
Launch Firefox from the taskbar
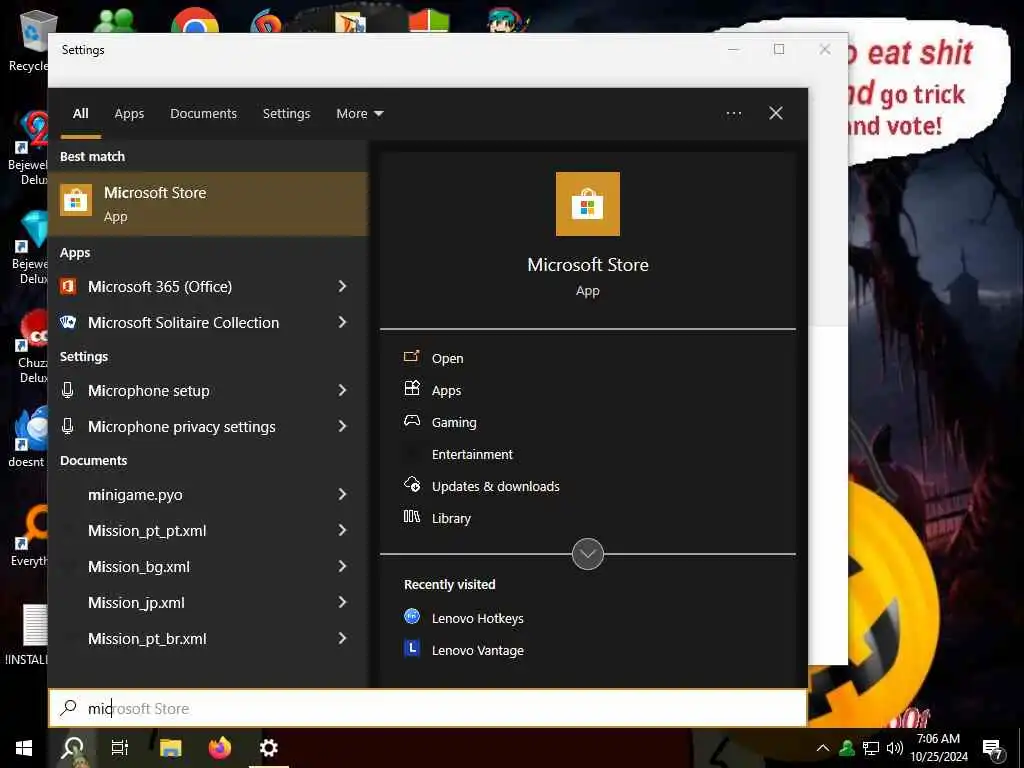point(219,748)
